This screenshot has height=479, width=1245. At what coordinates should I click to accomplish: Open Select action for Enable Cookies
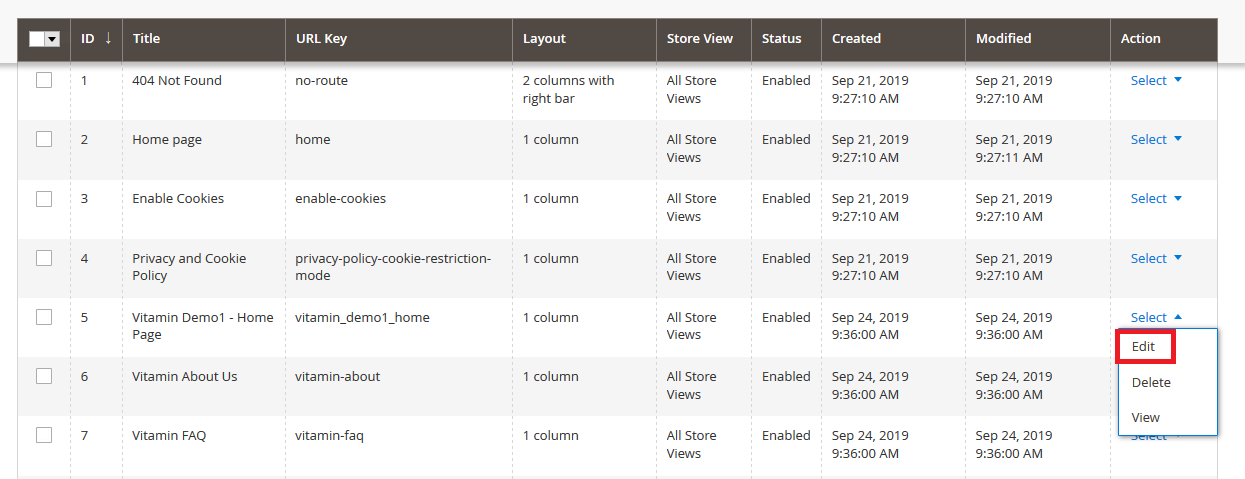click(x=1156, y=199)
